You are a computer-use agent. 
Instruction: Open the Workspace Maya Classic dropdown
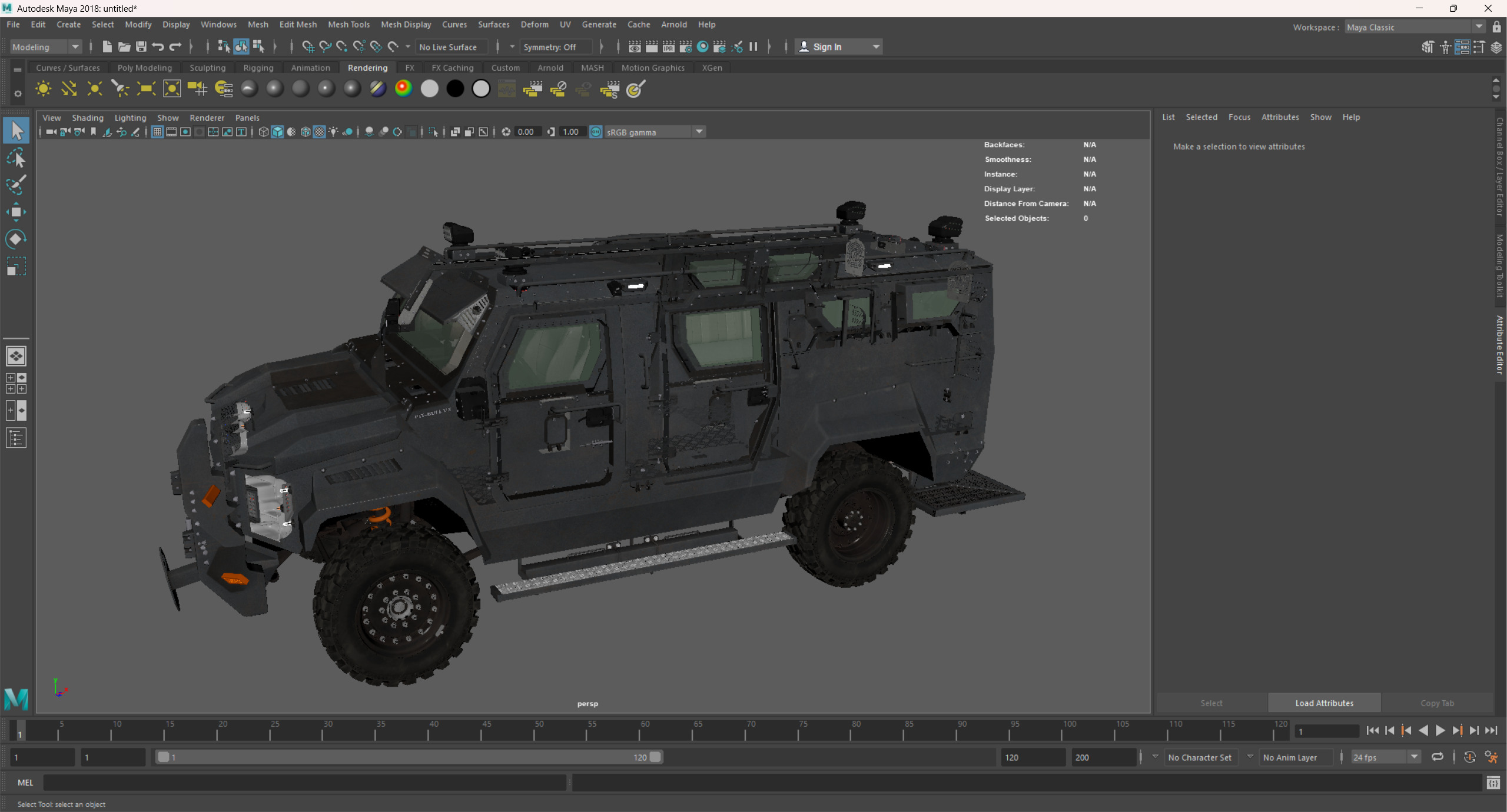point(1415,27)
